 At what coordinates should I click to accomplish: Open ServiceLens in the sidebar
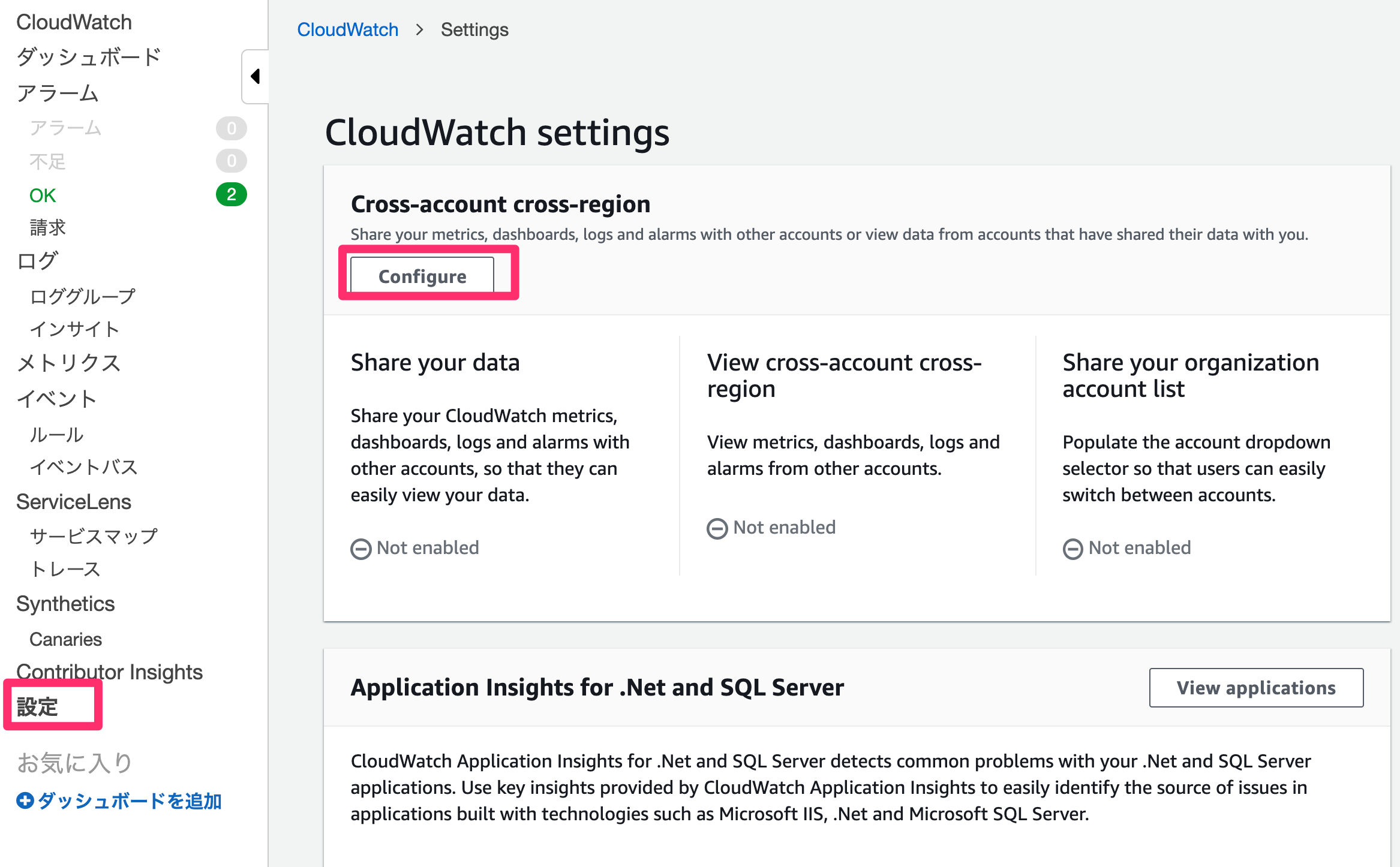click(74, 502)
